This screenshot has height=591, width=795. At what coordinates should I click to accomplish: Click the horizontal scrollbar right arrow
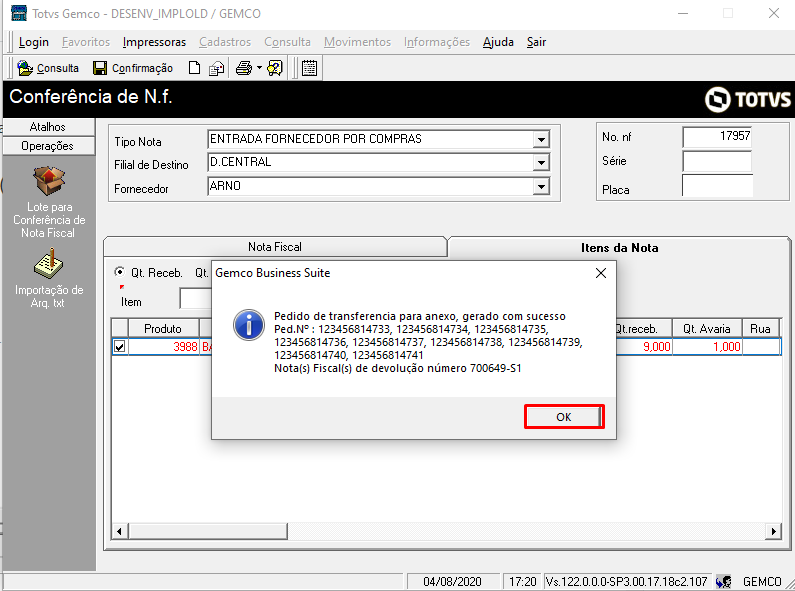click(773, 531)
